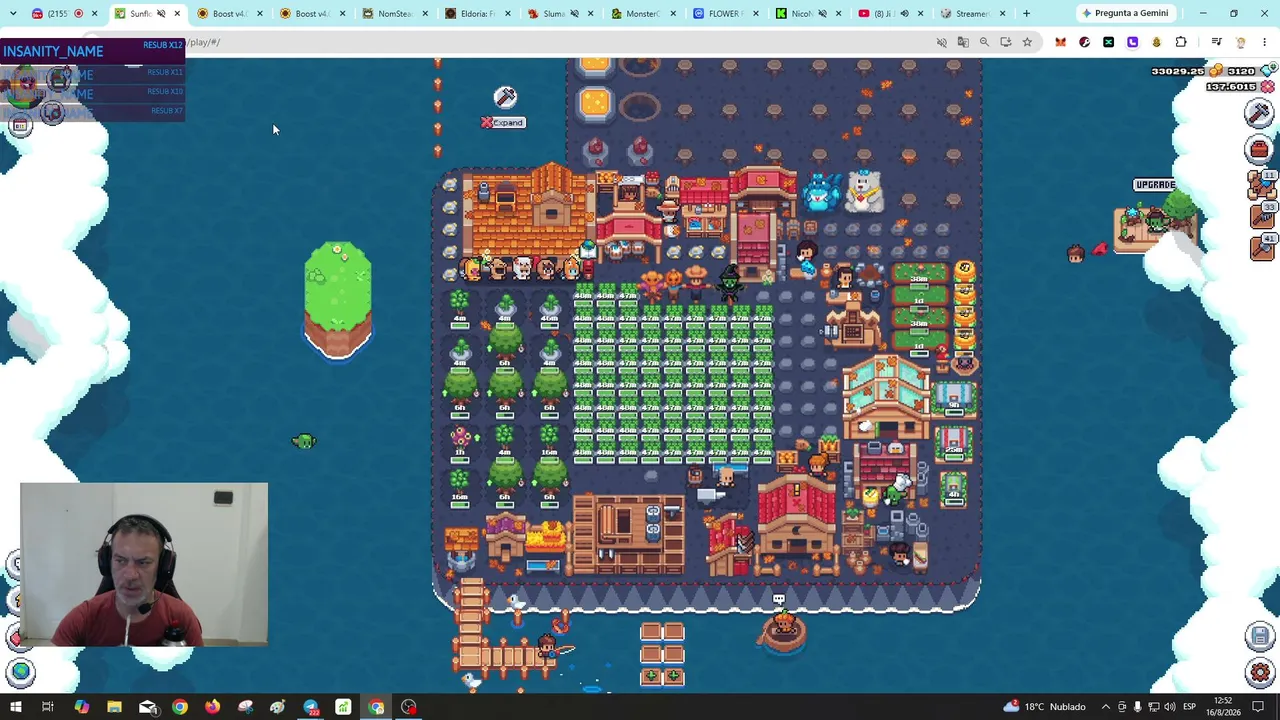Viewport: 1280px width, 720px height.
Task: Switch to the Eldoria browser tab
Action: pyautogui.click(x=478, y=13)
